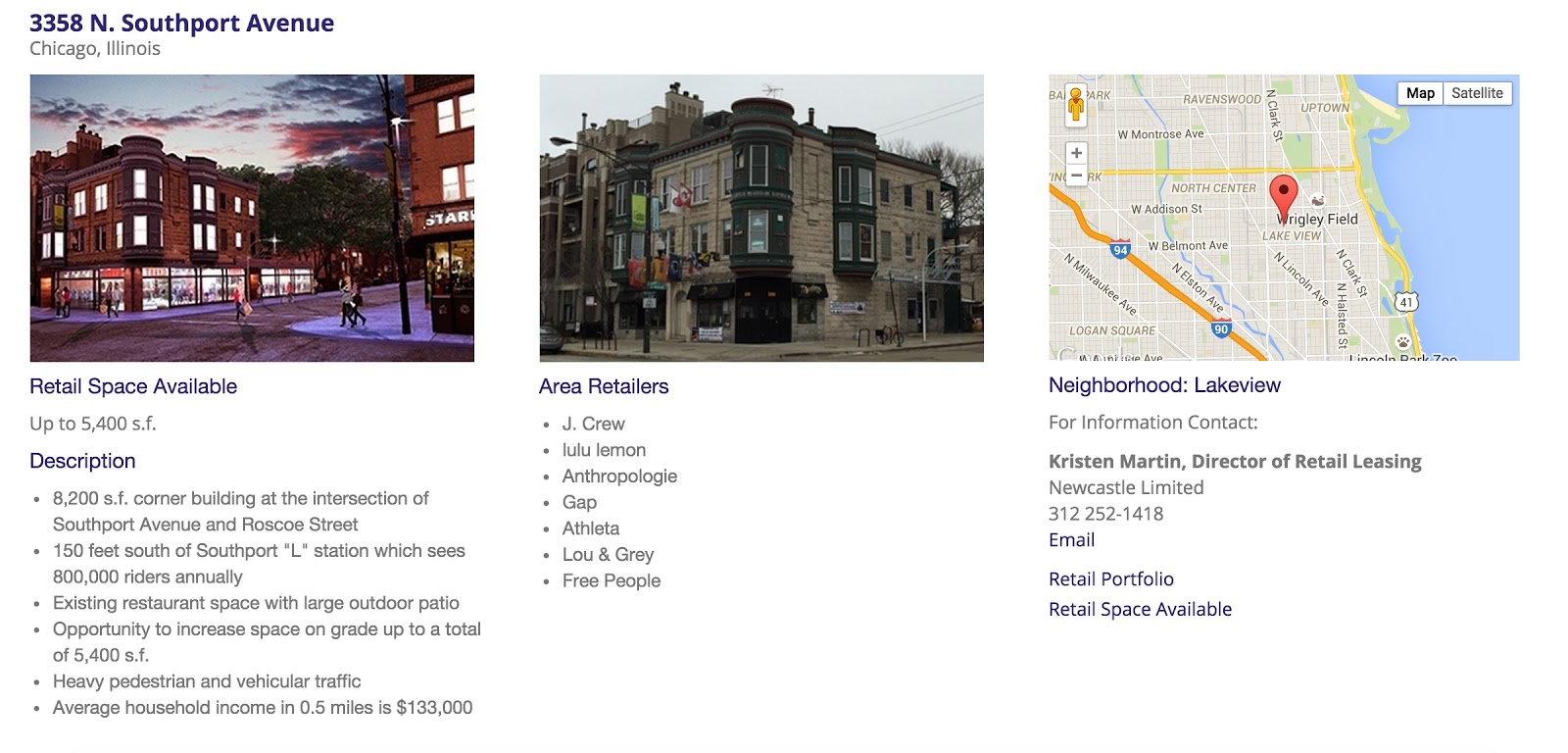
Task: Click the US-41 route shield
Action: pyautogui.click(x=1406, y=301)
